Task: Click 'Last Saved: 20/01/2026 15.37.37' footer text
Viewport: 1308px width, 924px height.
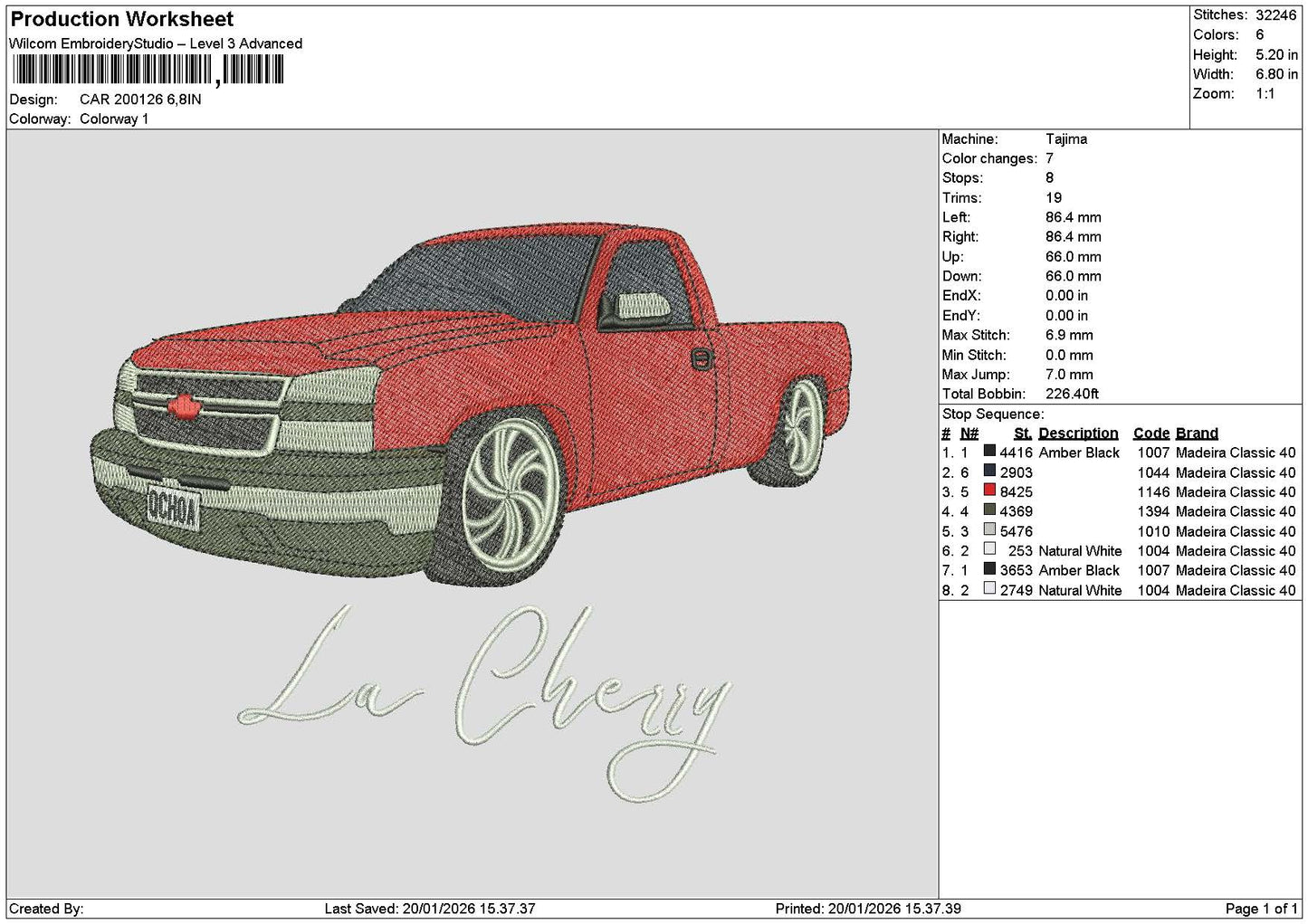Action: point(430,909)
